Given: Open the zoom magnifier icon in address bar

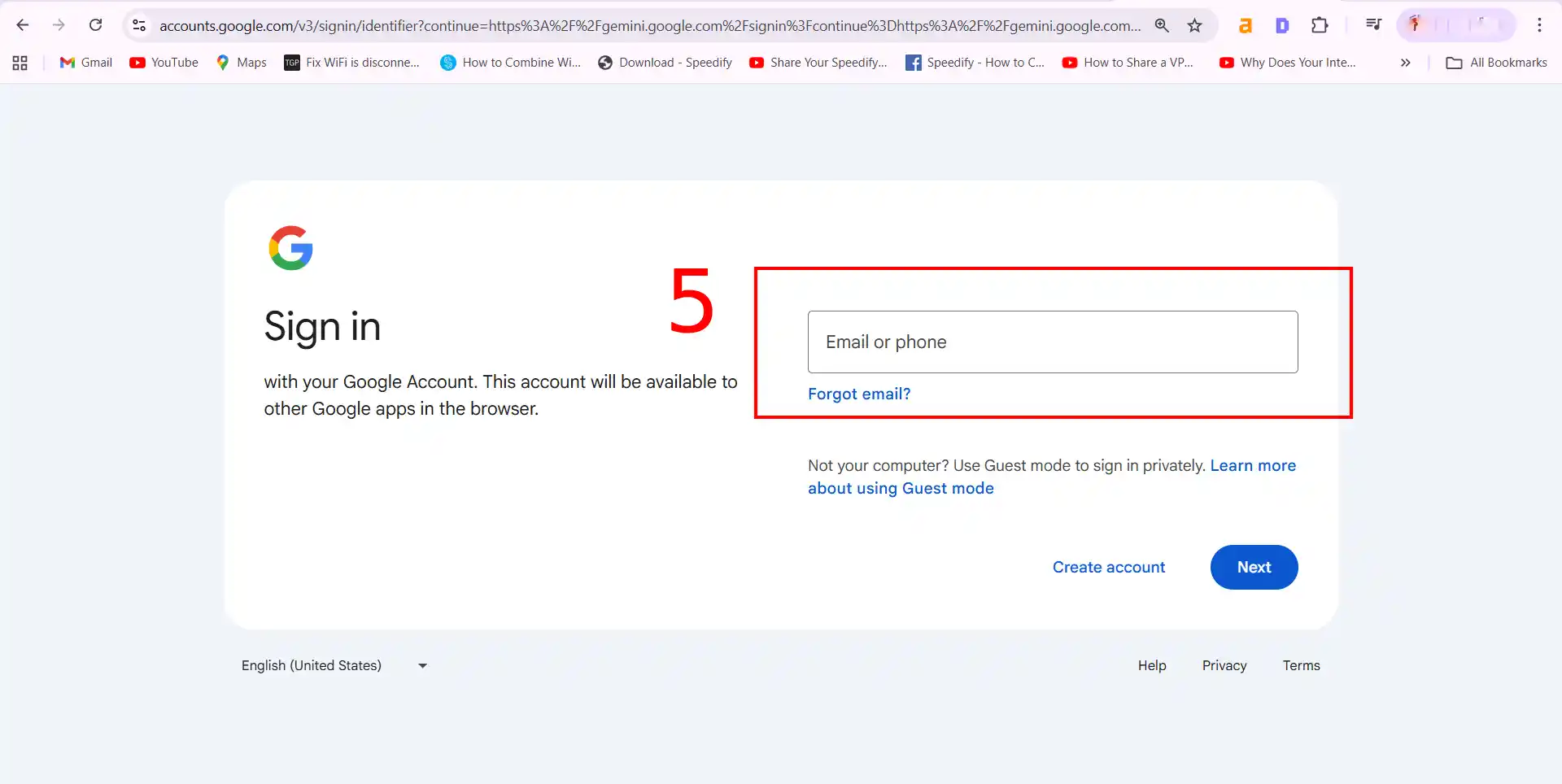Looking at the screenshot, I should click(1162, 25).
